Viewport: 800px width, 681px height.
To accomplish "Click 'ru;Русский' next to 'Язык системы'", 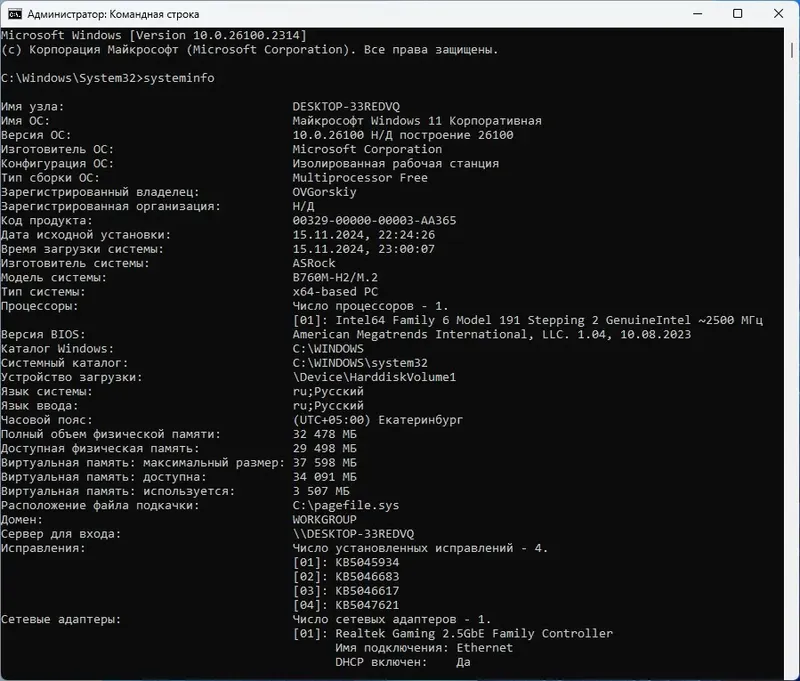I will coord(328,392).
